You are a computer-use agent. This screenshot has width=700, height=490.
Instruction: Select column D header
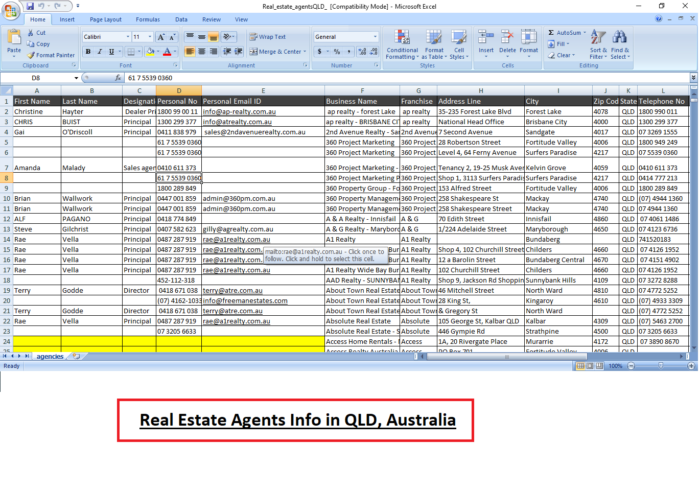[x=179, y=91]
